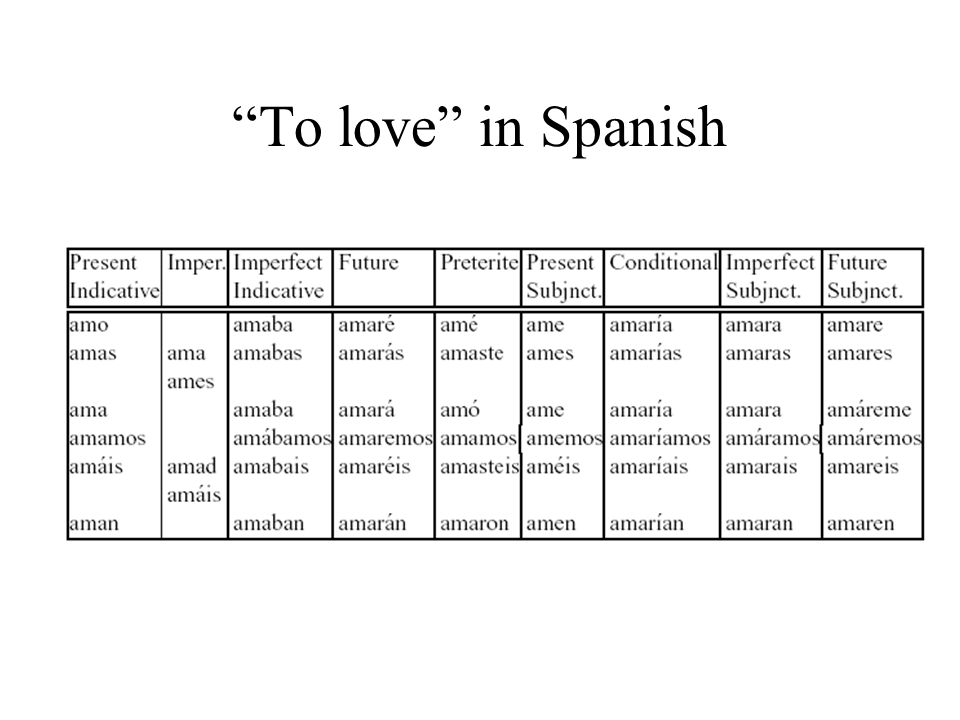Select the word "amaremos" in Future column

coord(385,438)
